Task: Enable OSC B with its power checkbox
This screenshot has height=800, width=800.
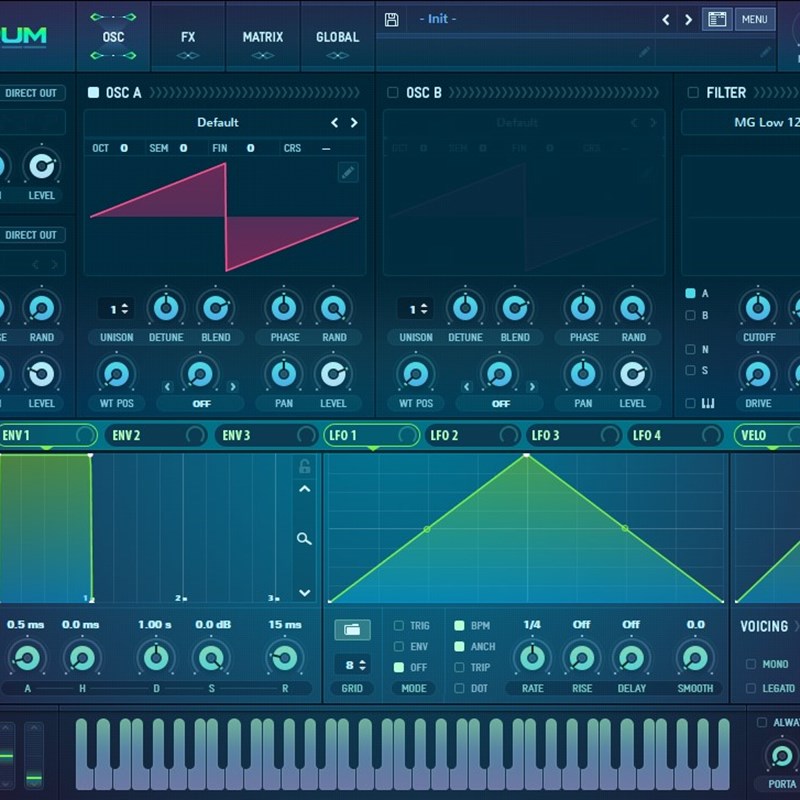Action: tap(392, 92)
